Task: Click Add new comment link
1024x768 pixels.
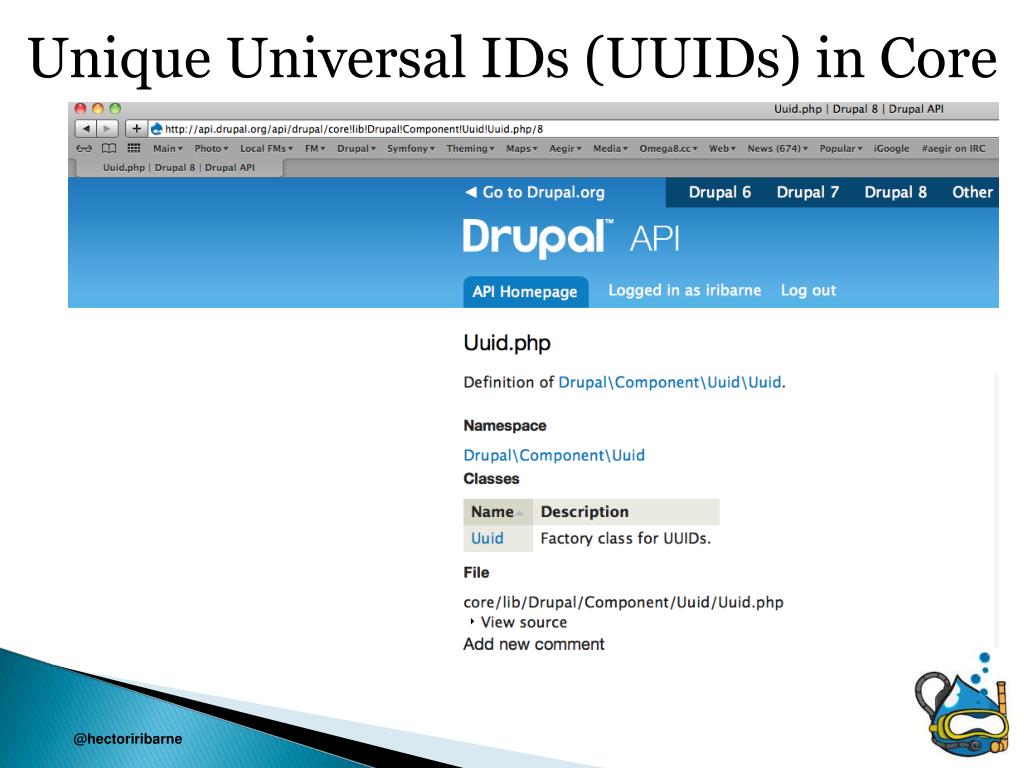Action: tap(534, 645)
